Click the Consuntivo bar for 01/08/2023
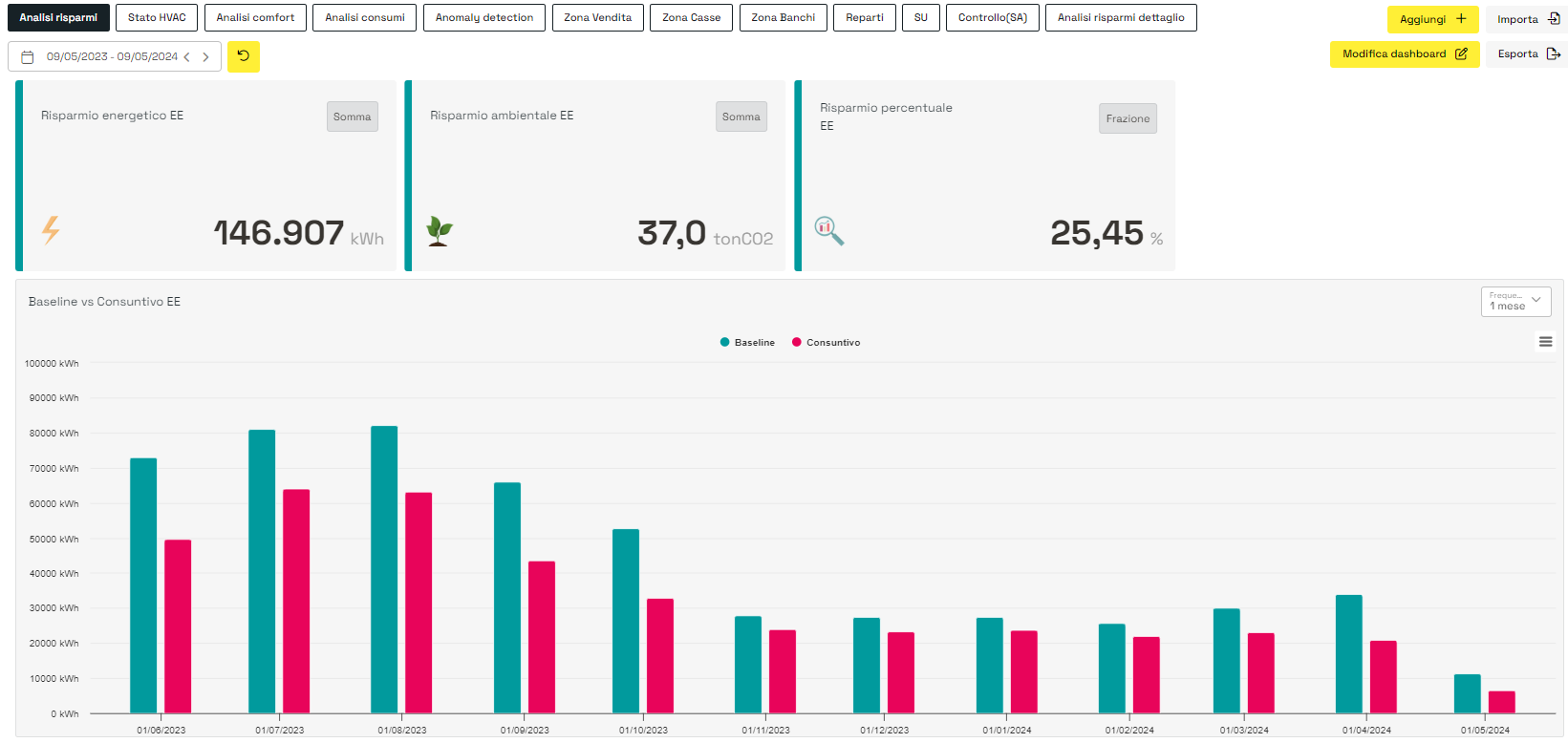The width and height of the screenshot is (1568, 743). 419,603
